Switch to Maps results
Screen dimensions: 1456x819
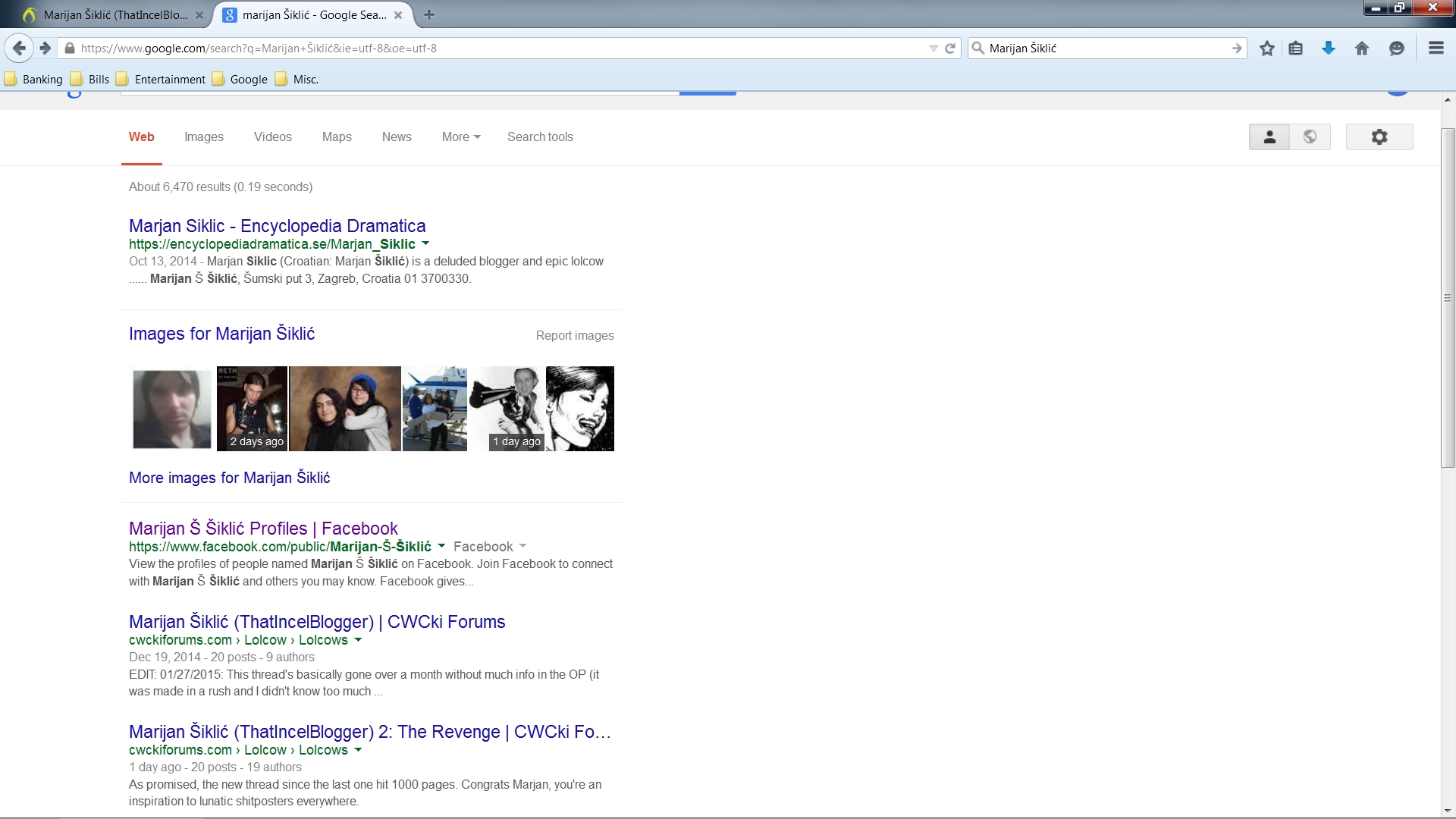pos(337,136)
